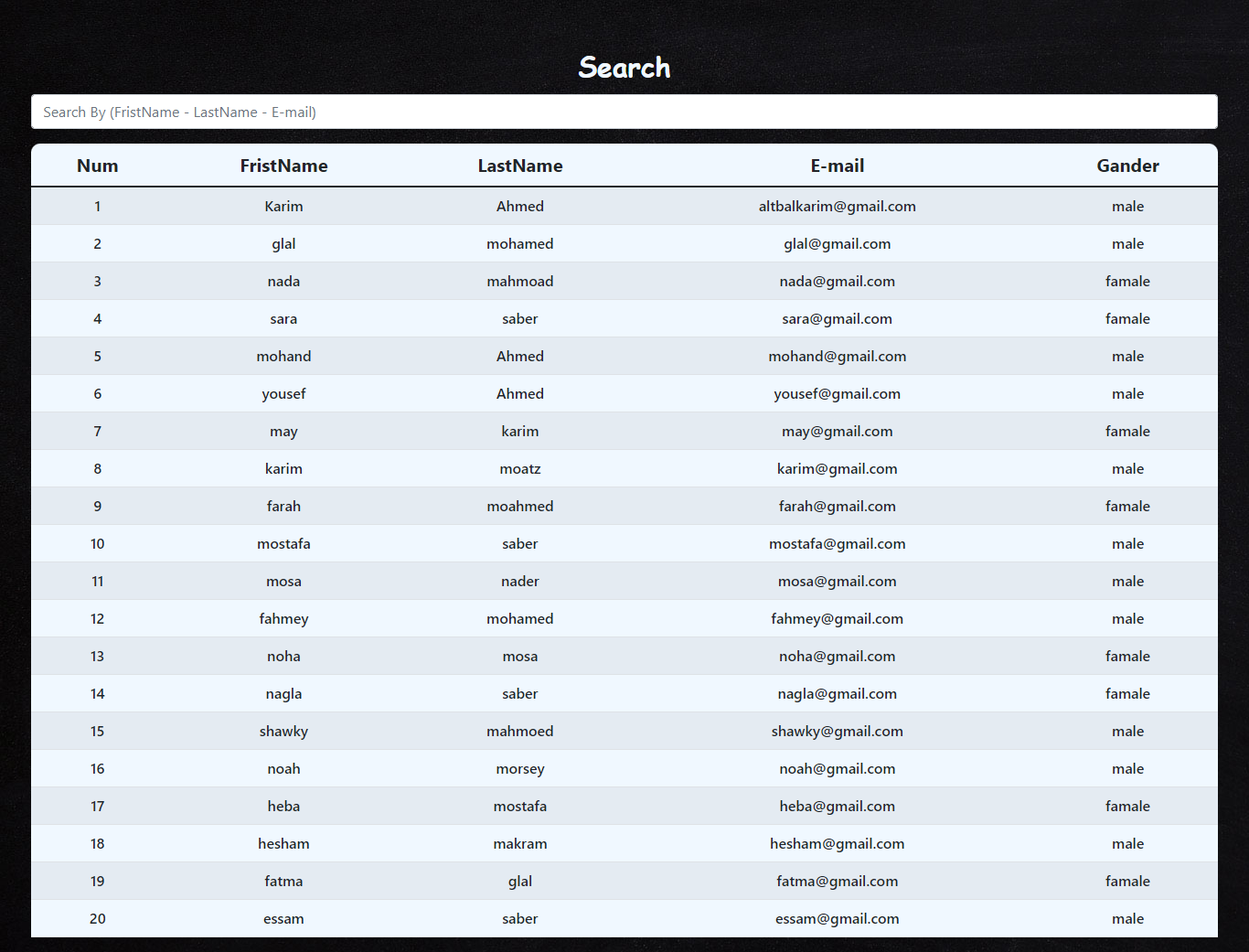1249x952 pixels.
Task: Click last name mahmoed
Action: [x=520, y=731]
